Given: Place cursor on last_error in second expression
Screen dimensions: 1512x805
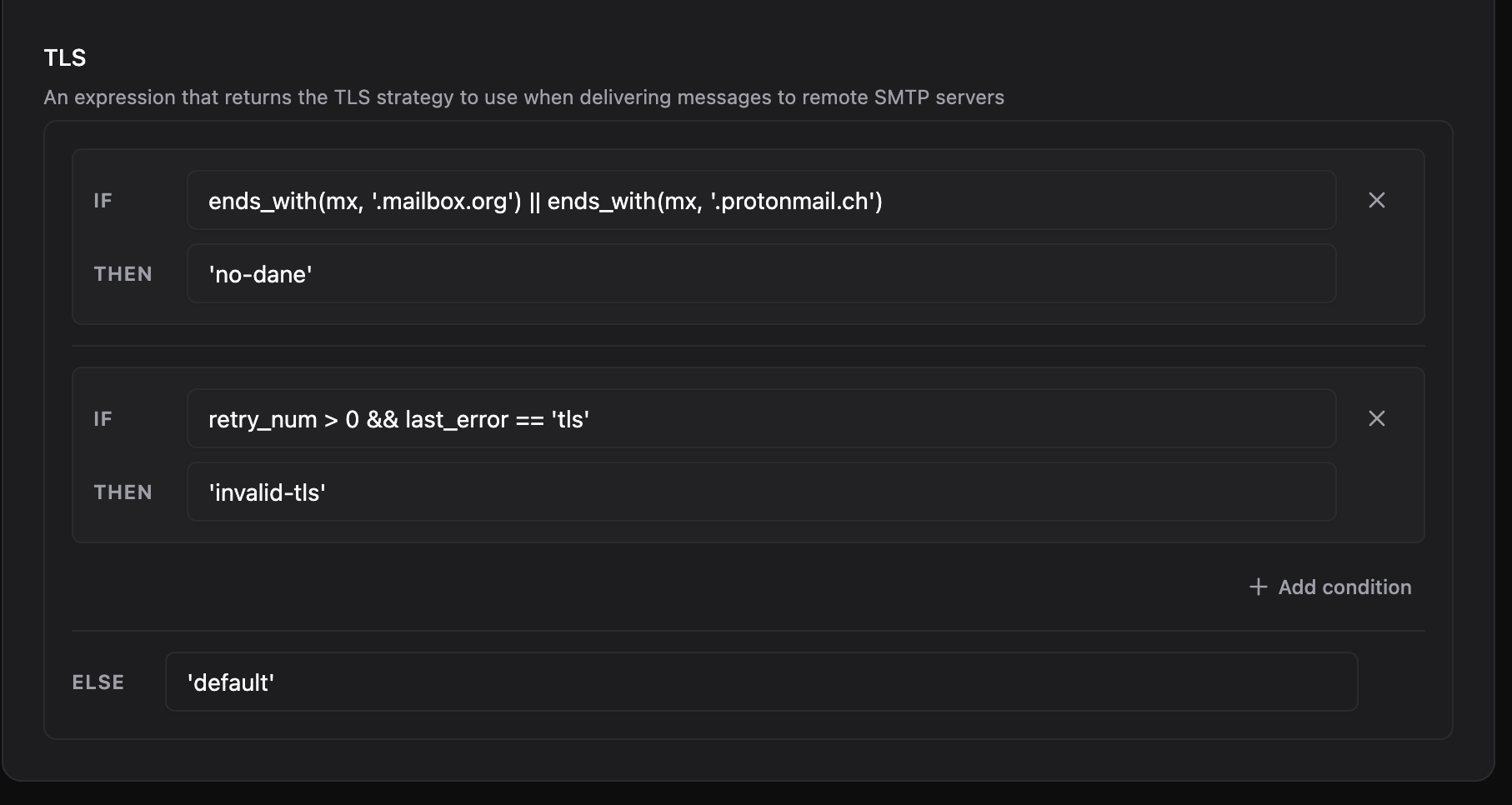Looking at the screenshot, I should coord(457,419).
